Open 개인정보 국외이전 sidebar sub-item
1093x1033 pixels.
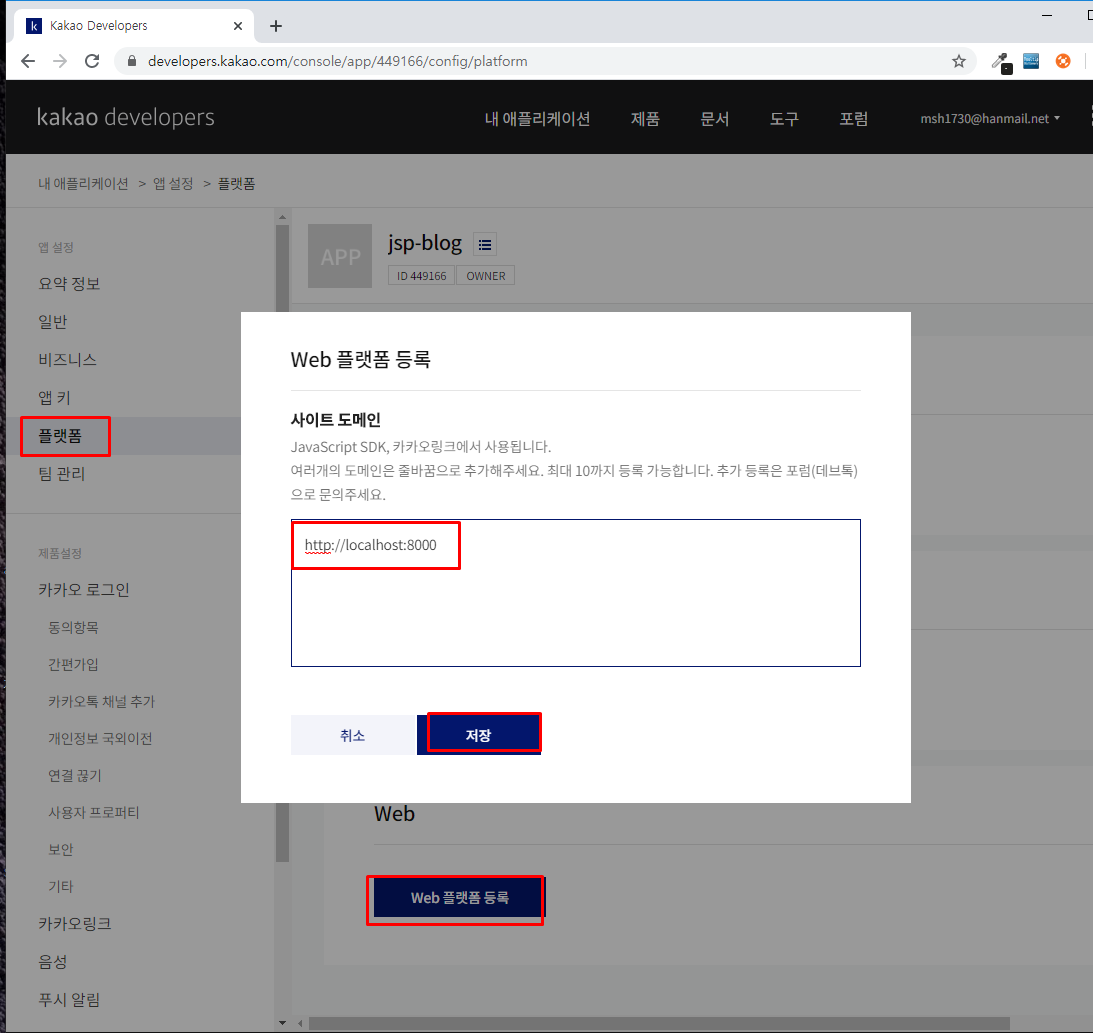[x=100, y=738]
